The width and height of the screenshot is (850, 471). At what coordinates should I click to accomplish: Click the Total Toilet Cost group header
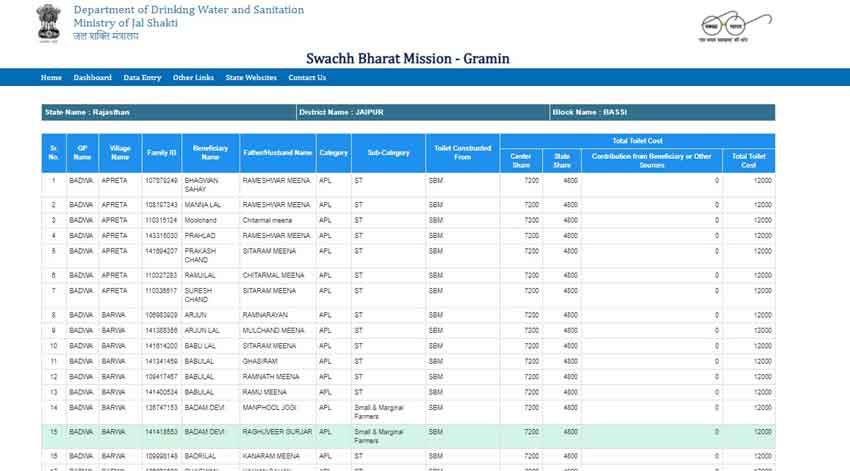pyautogui.click(x=638, y=141)
